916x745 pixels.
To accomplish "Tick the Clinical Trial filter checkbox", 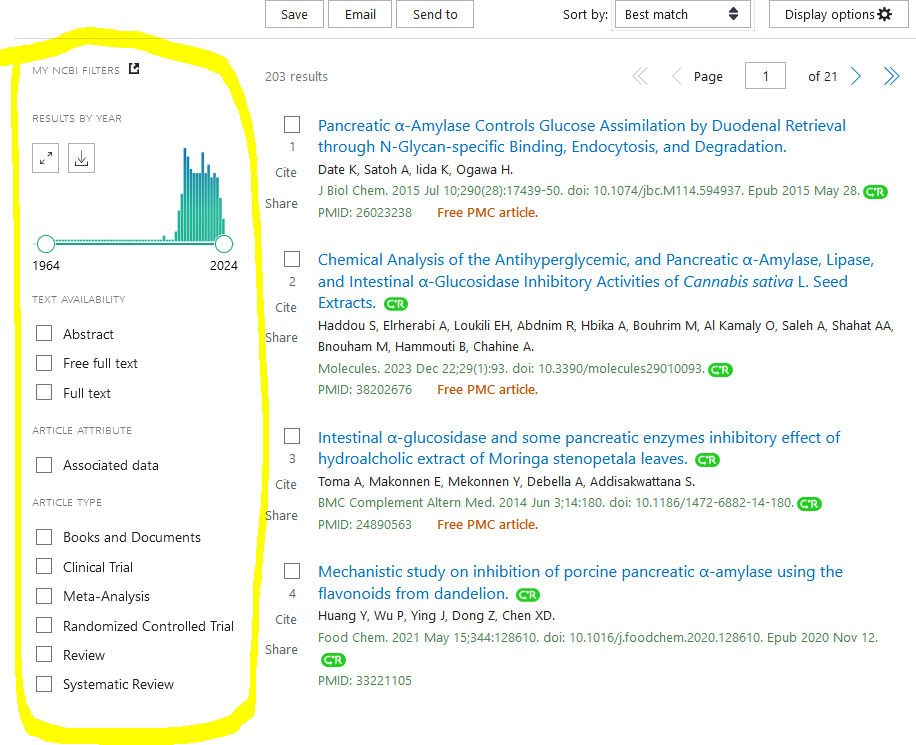I will pyautogui.click(x=44, y=567).
